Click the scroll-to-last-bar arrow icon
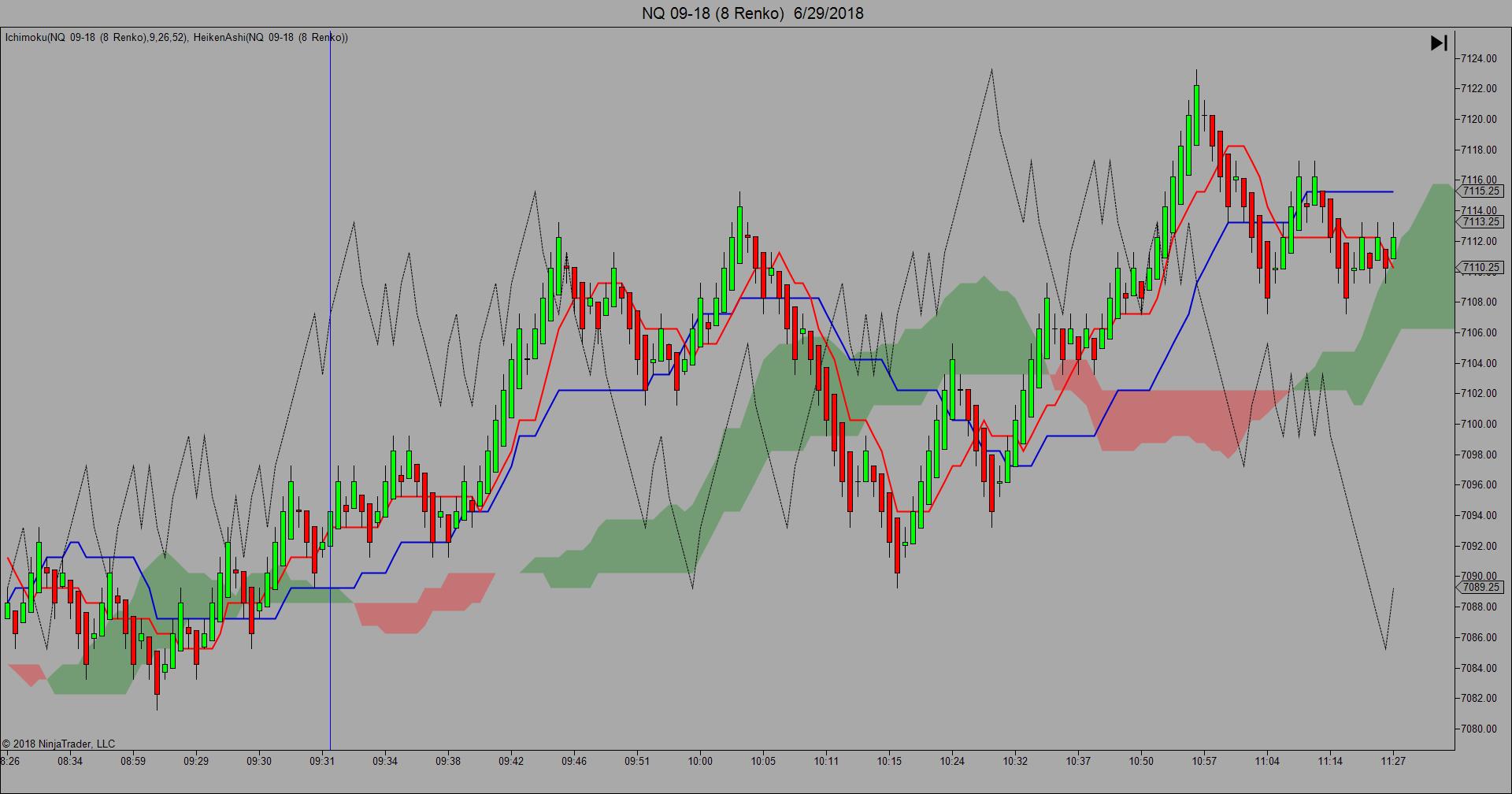1512x794 pixels. coord(1439,43)
